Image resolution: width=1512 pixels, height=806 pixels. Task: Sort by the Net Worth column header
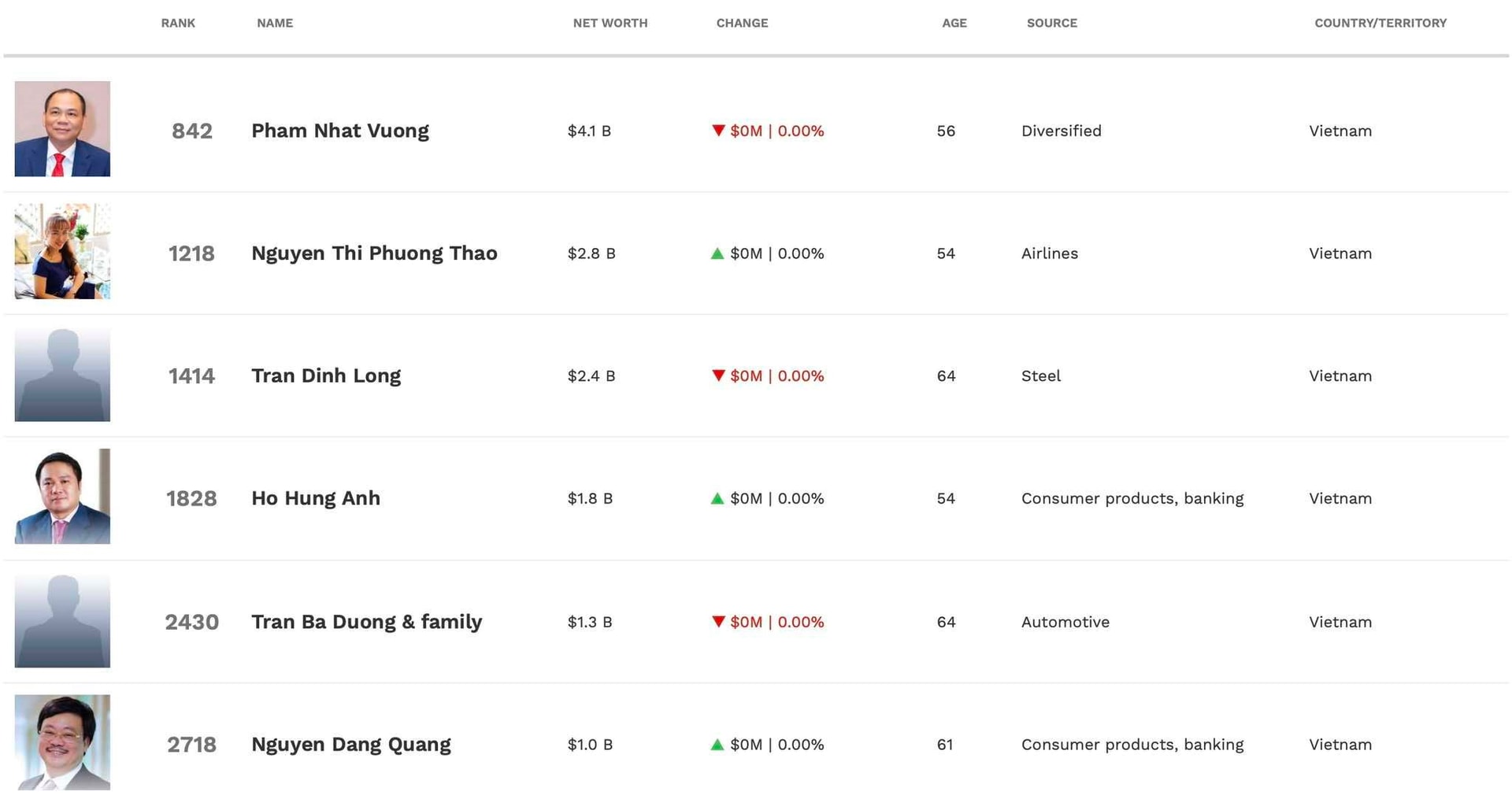point(610,24)
